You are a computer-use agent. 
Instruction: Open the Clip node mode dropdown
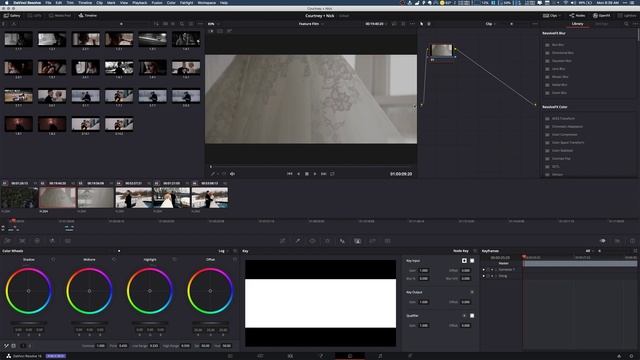click(490, 24)
